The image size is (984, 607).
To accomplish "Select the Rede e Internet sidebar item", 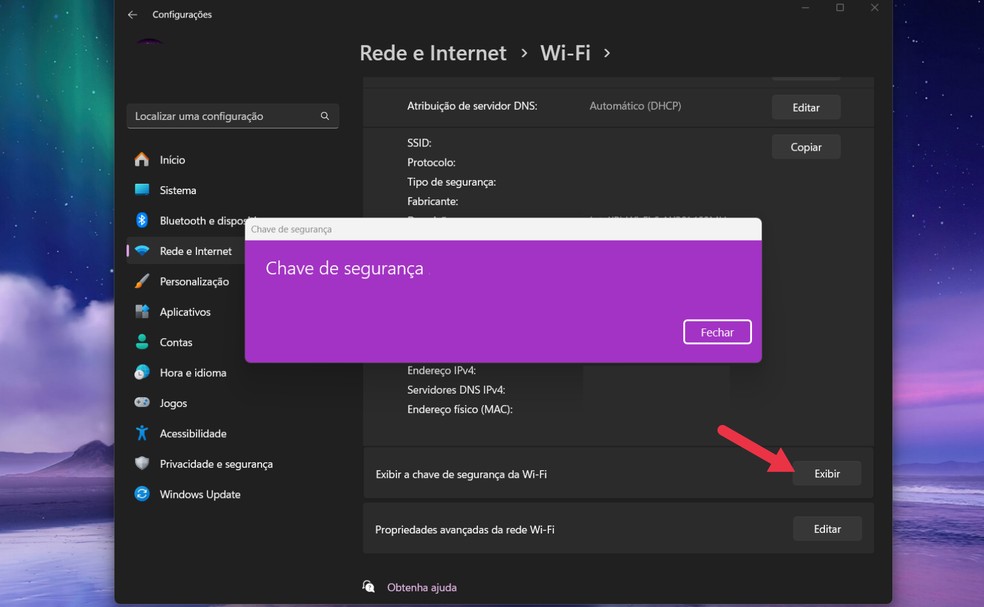I will pyautogui.click(x=186, y=251).
